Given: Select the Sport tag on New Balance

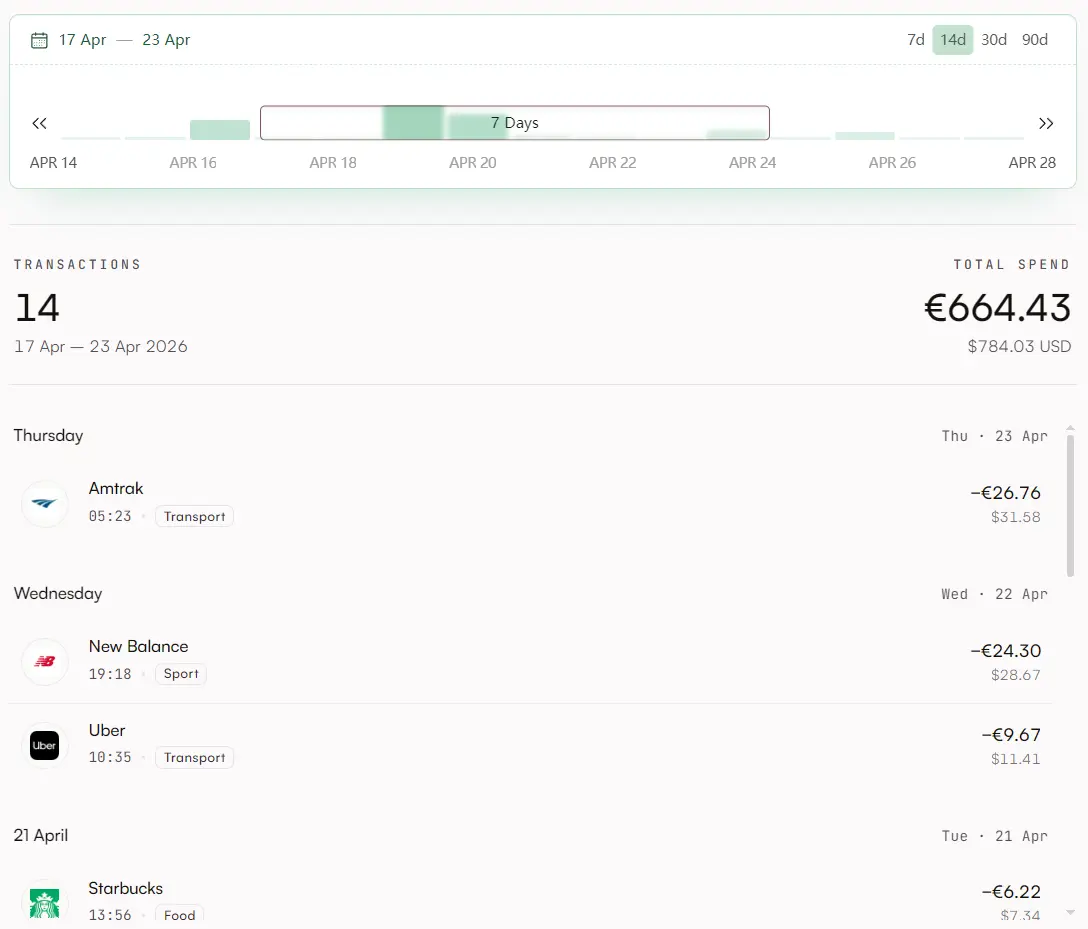Looking at the screenshot, I should click(180, 674).
